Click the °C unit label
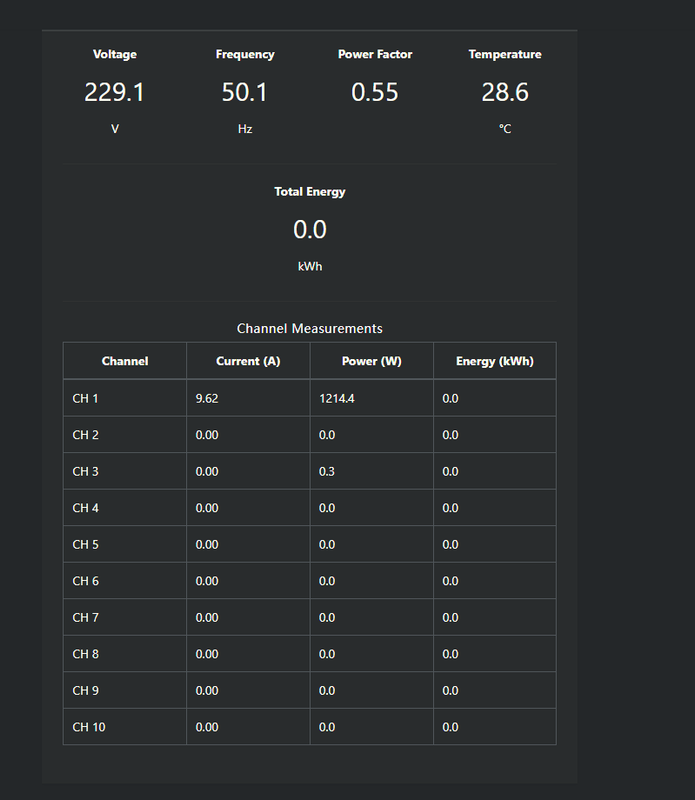This screenshot has height=800, width=695. (505, 129)
